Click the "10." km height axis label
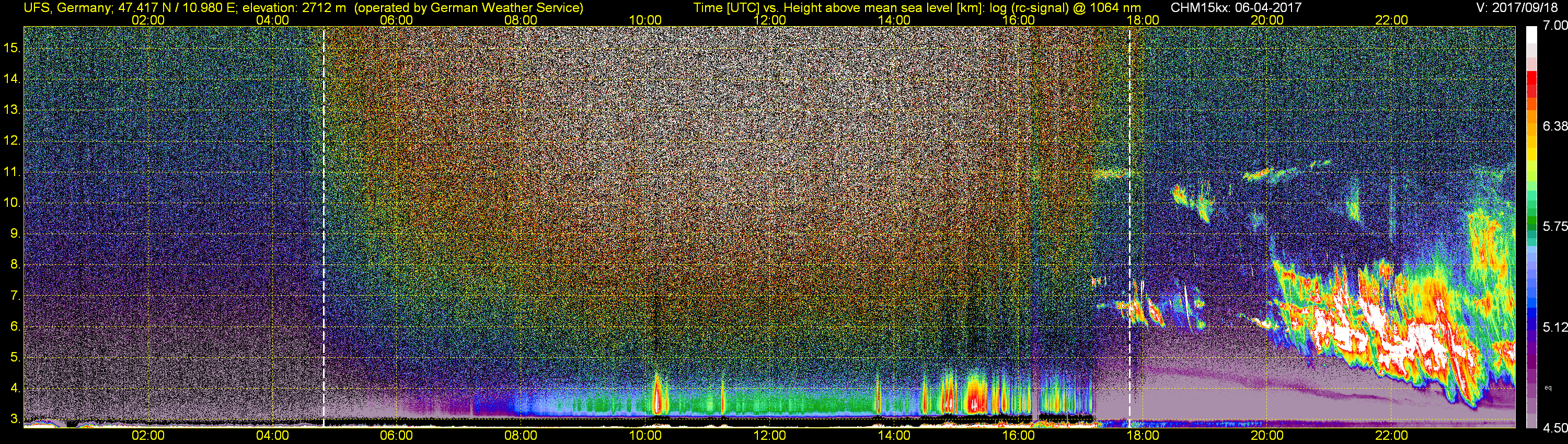 [11, 203]
